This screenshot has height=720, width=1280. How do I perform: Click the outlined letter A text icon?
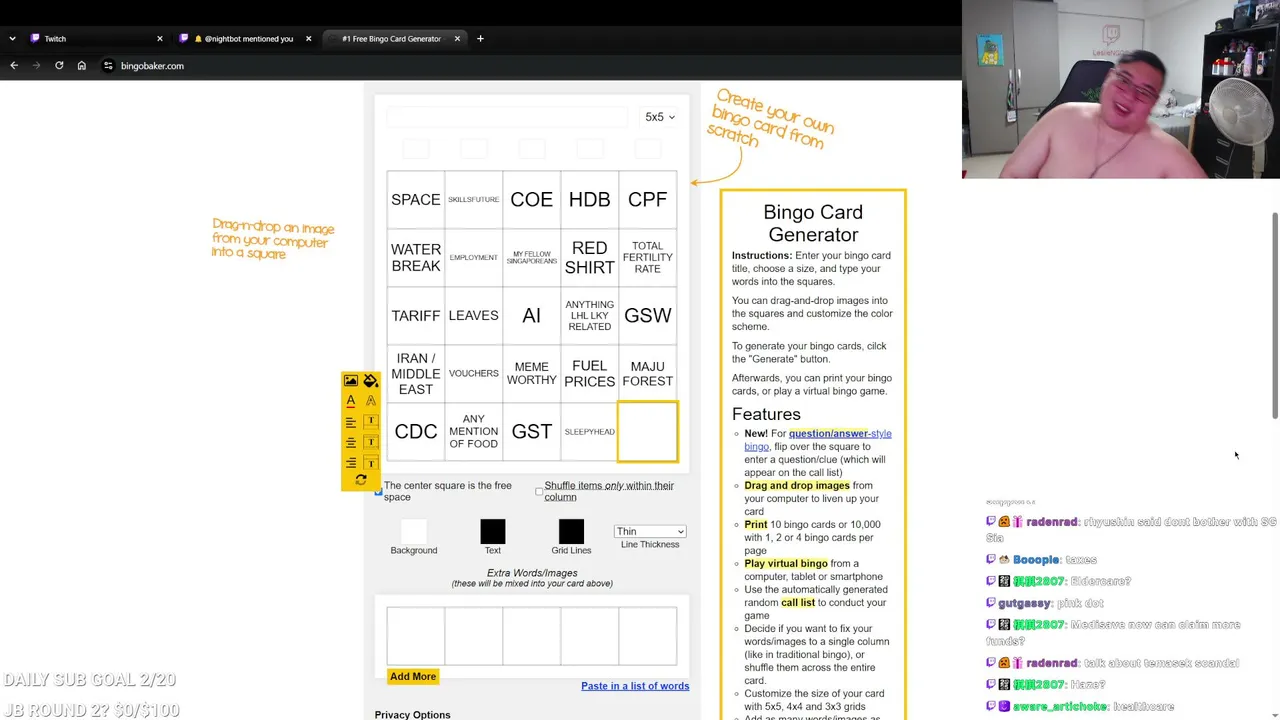pos(371,401)
